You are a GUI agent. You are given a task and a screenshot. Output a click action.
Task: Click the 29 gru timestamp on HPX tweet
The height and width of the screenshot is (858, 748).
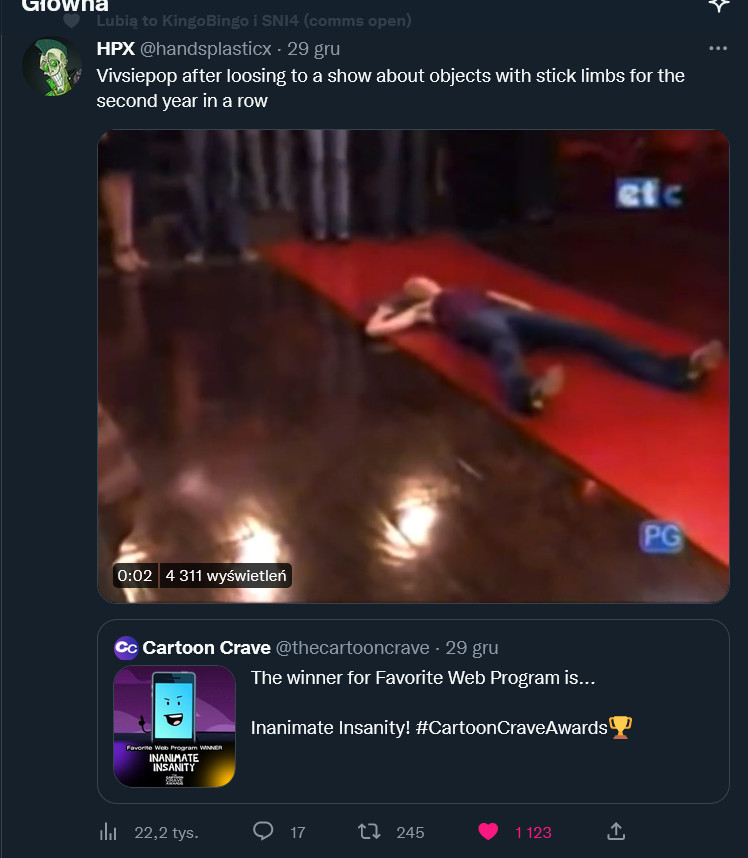tap(313, 48)
